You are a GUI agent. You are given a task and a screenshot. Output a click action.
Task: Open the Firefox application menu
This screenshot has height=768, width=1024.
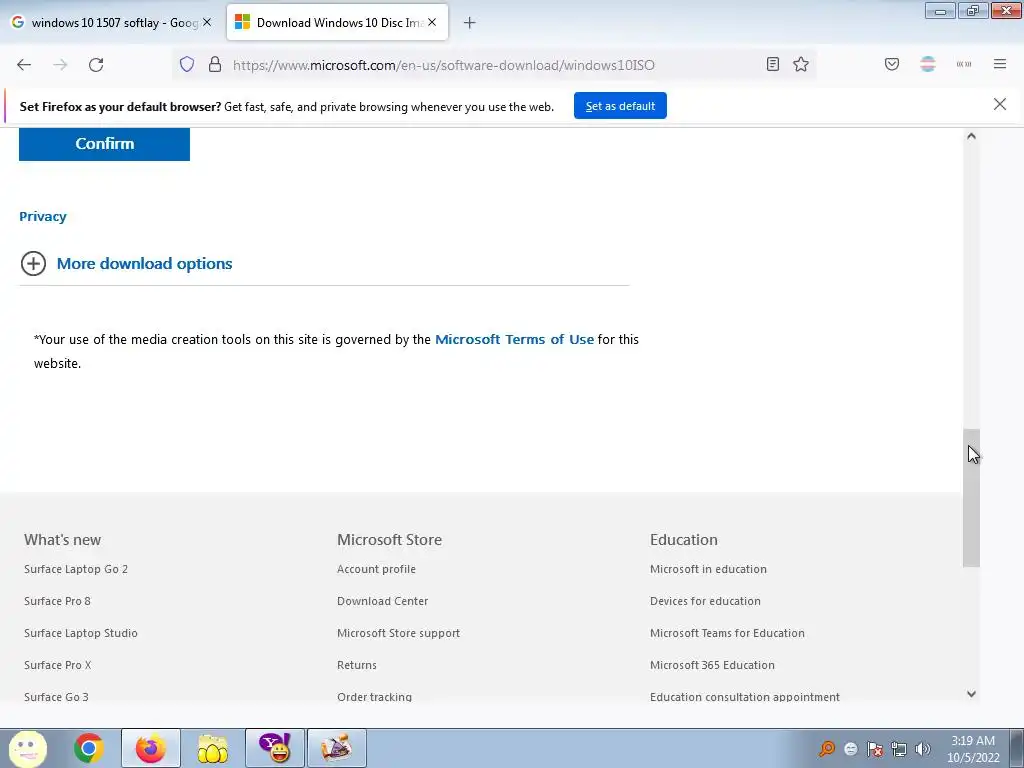click(1000, 64)
